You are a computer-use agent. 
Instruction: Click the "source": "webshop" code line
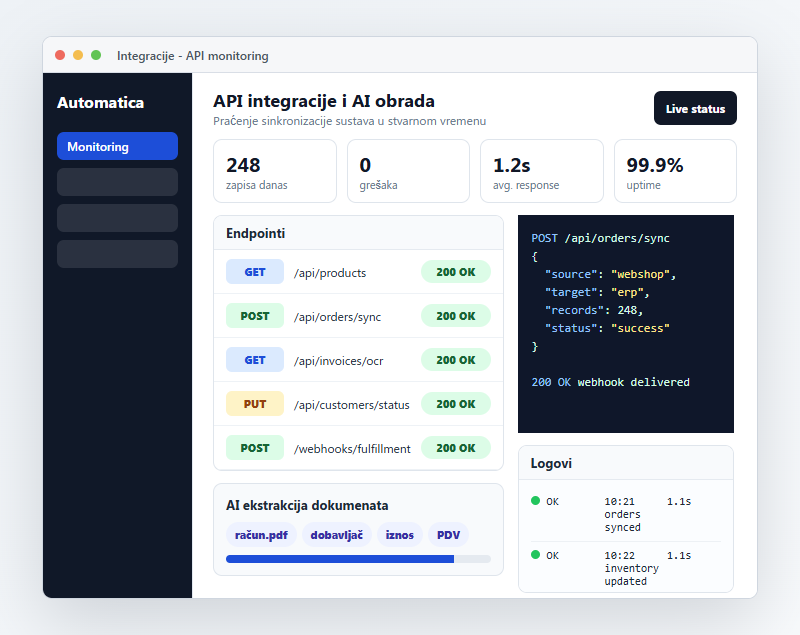610,274
